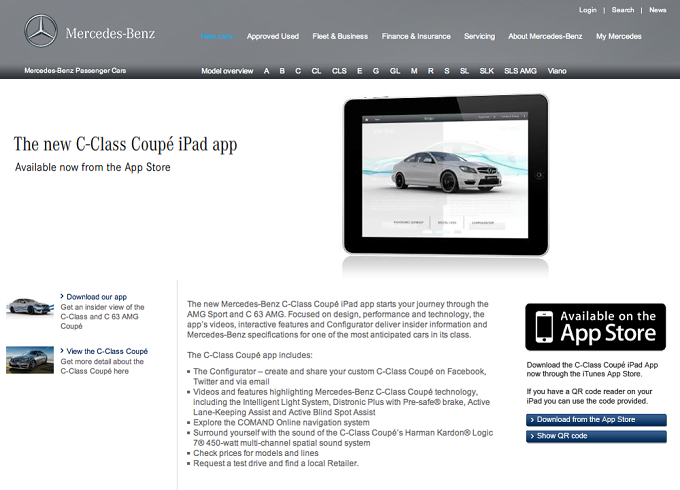Screen dimensions: 680x490
Task: Follow the View the C-Class Coupé link
Action: [107, 351]
